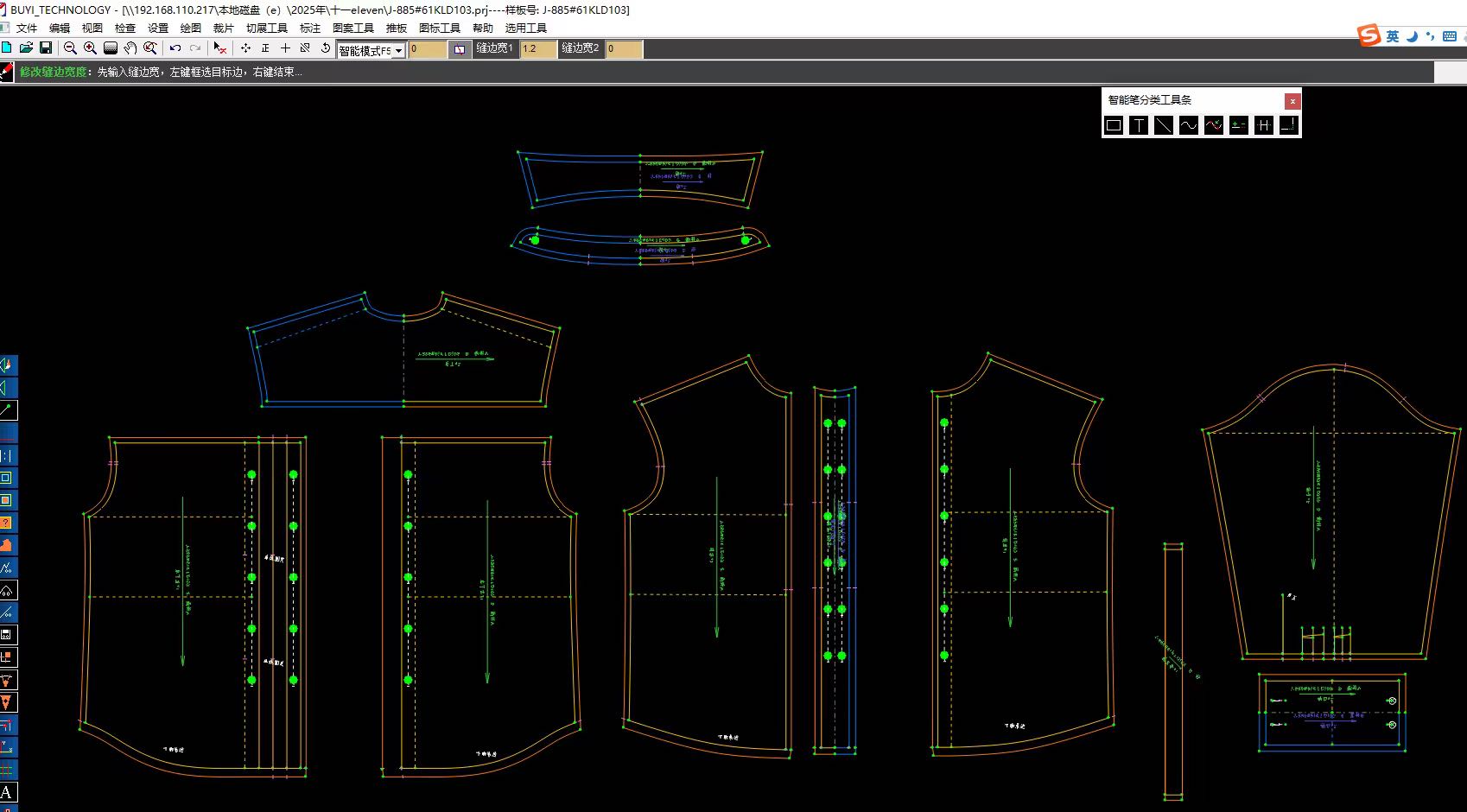Expand the 切展工具 menu

tap(266, 28)
